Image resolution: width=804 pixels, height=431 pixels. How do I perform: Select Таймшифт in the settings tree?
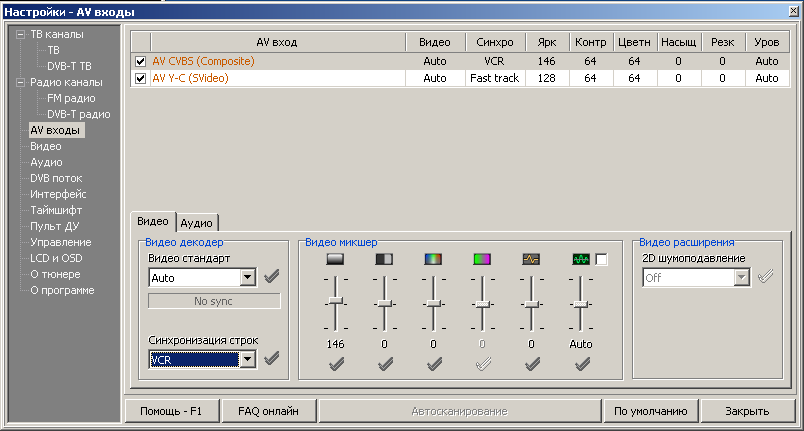point(56,210)
